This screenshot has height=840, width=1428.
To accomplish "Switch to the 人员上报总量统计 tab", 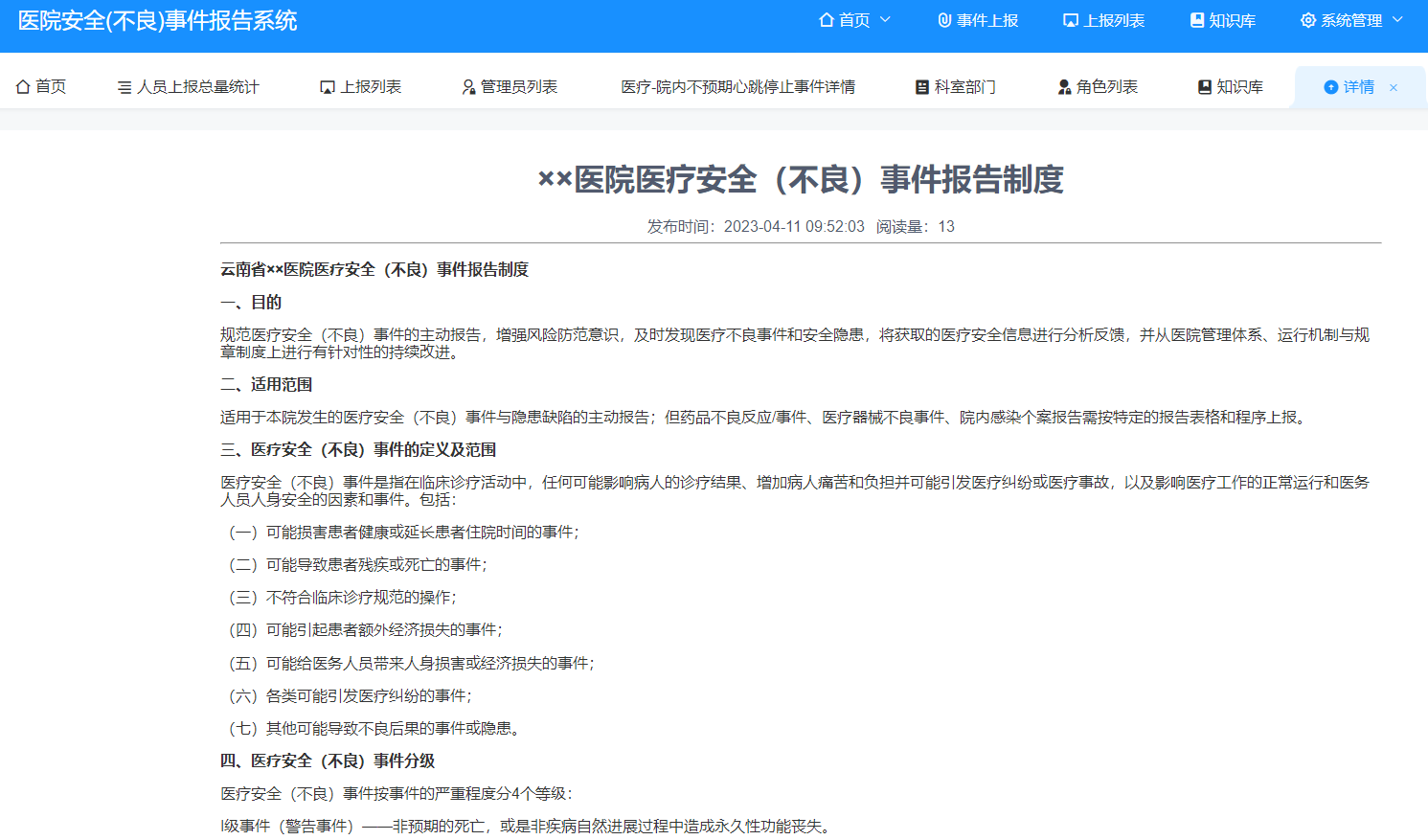I will click(189, 86).
